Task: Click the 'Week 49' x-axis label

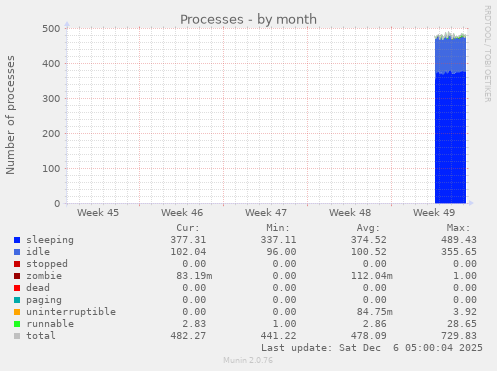Action: click(434, 213)
